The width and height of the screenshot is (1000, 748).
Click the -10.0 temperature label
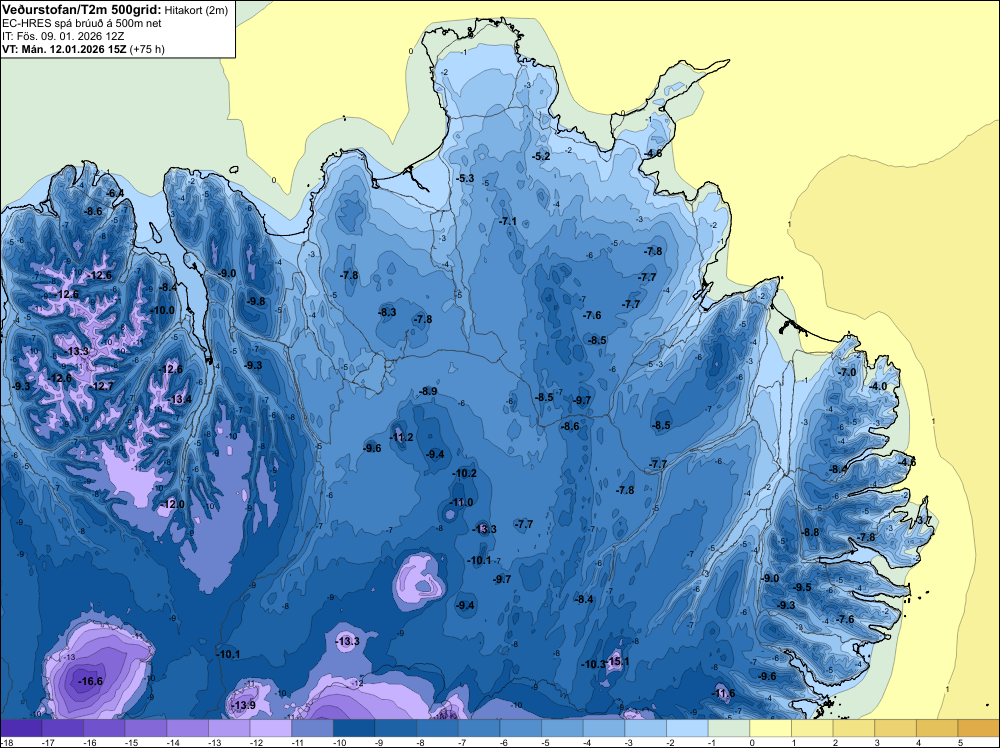point(163,310)
